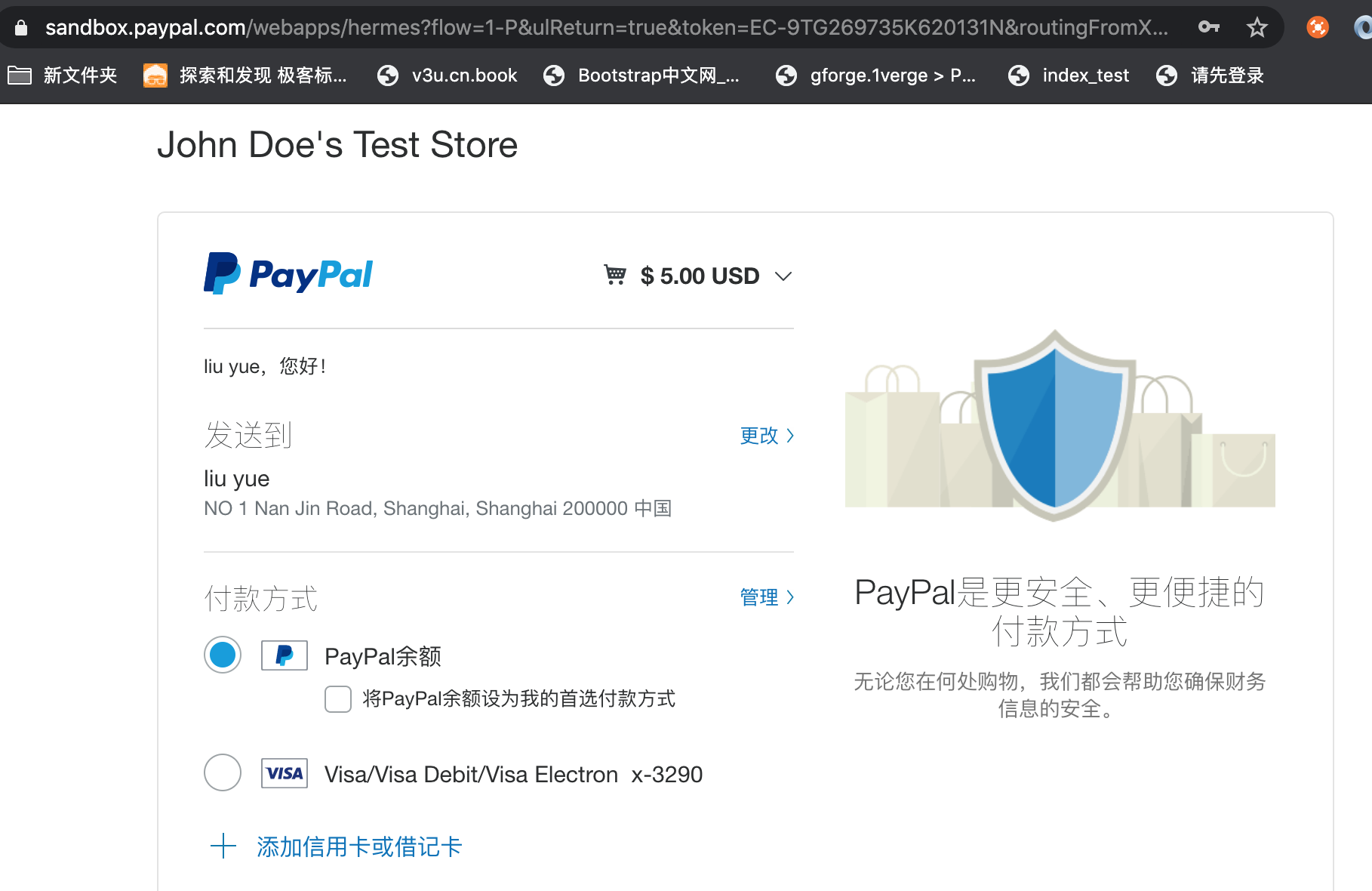Select the Visa x-3290 payment option

222,773
